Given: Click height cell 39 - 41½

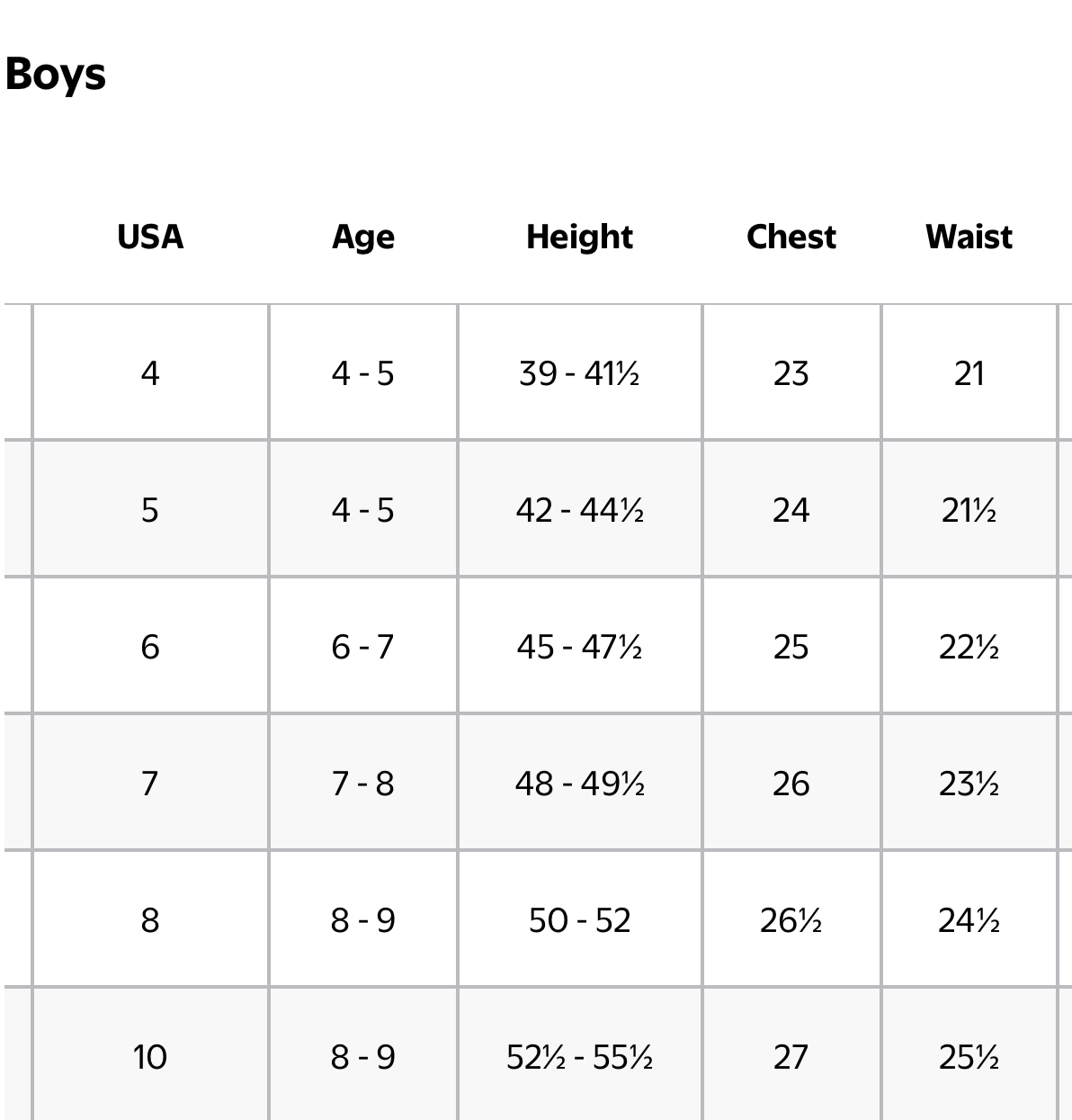Looking at the screenshot, I should point(580,372).
